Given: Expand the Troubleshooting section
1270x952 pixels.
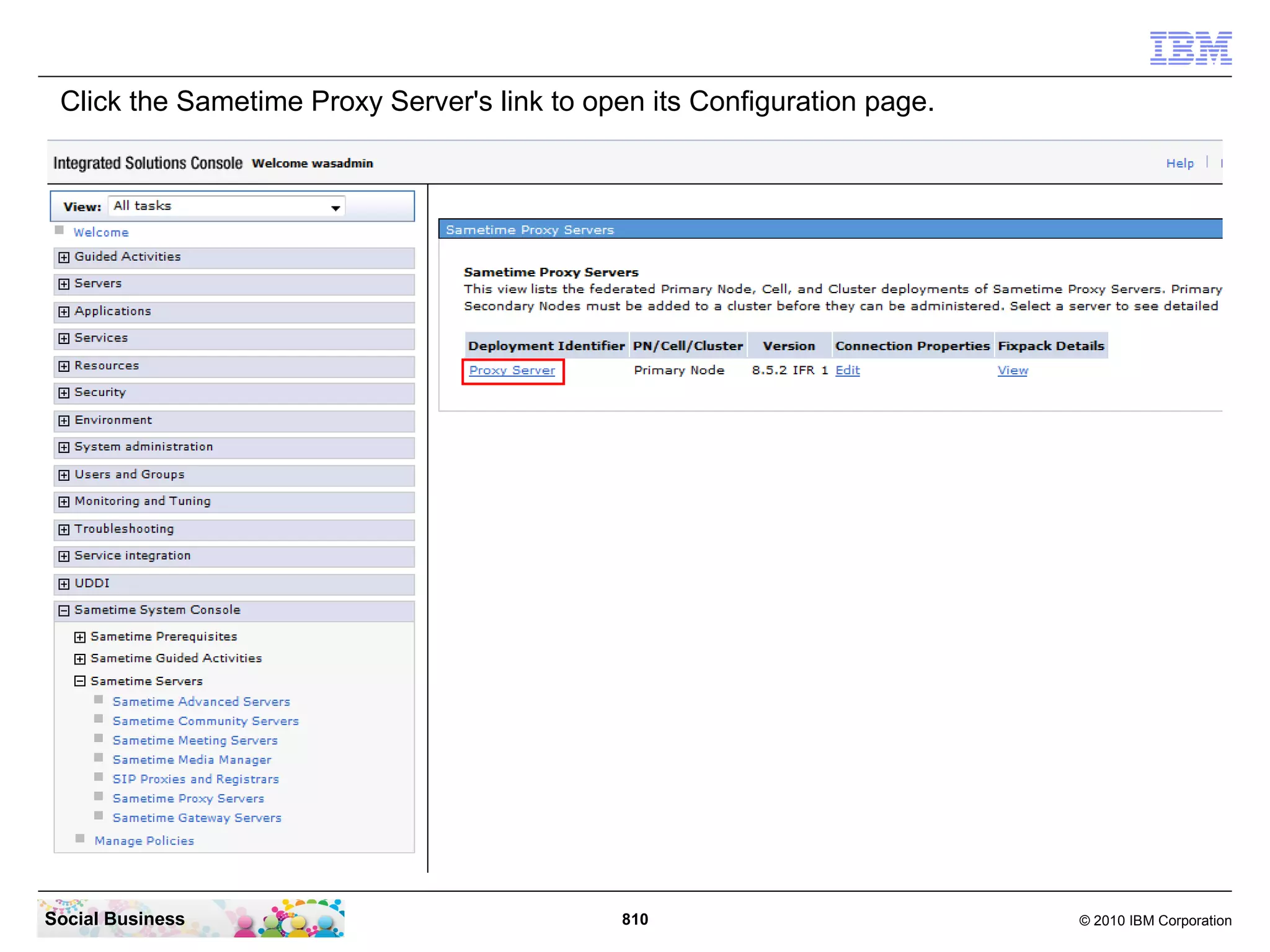Looking at the screenshot, I should tap(64, 530).
